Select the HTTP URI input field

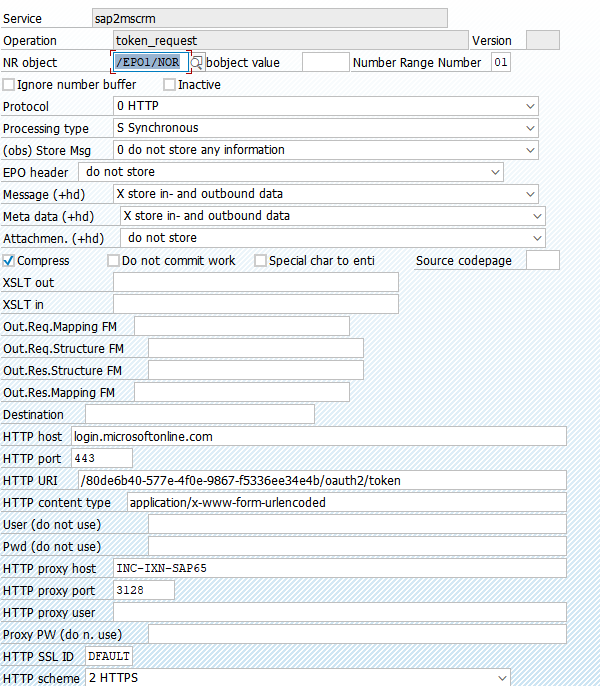(x=322, y=480)
